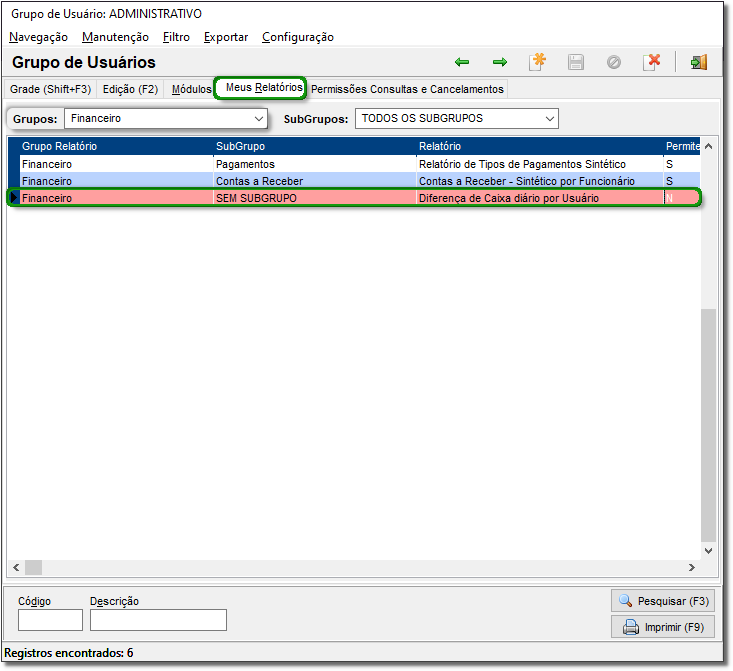This screenshot has height=671, width=733.
Task: Click the vertical scrollbar down arrow
Action: [x=709, y=550]
